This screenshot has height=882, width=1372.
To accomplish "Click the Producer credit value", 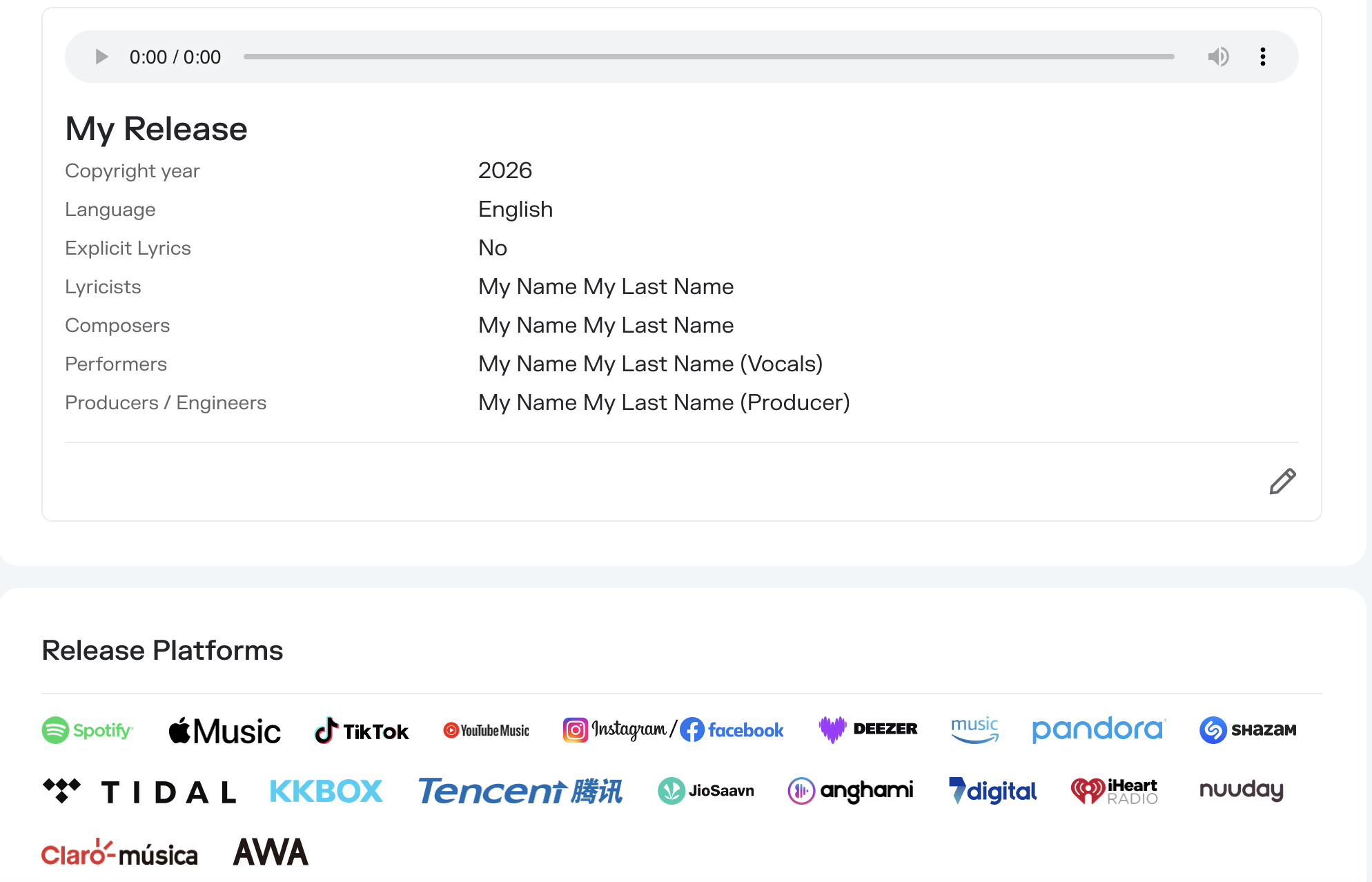I will click(664, 402).
